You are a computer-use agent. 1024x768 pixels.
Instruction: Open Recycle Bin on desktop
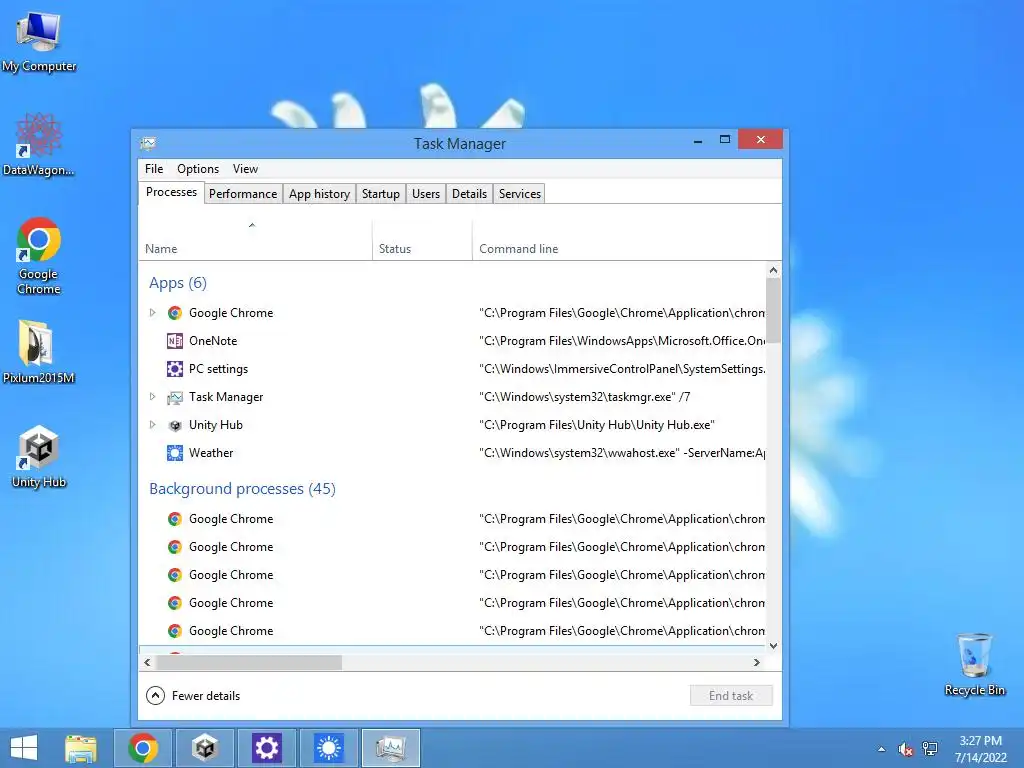click(974, 665)
